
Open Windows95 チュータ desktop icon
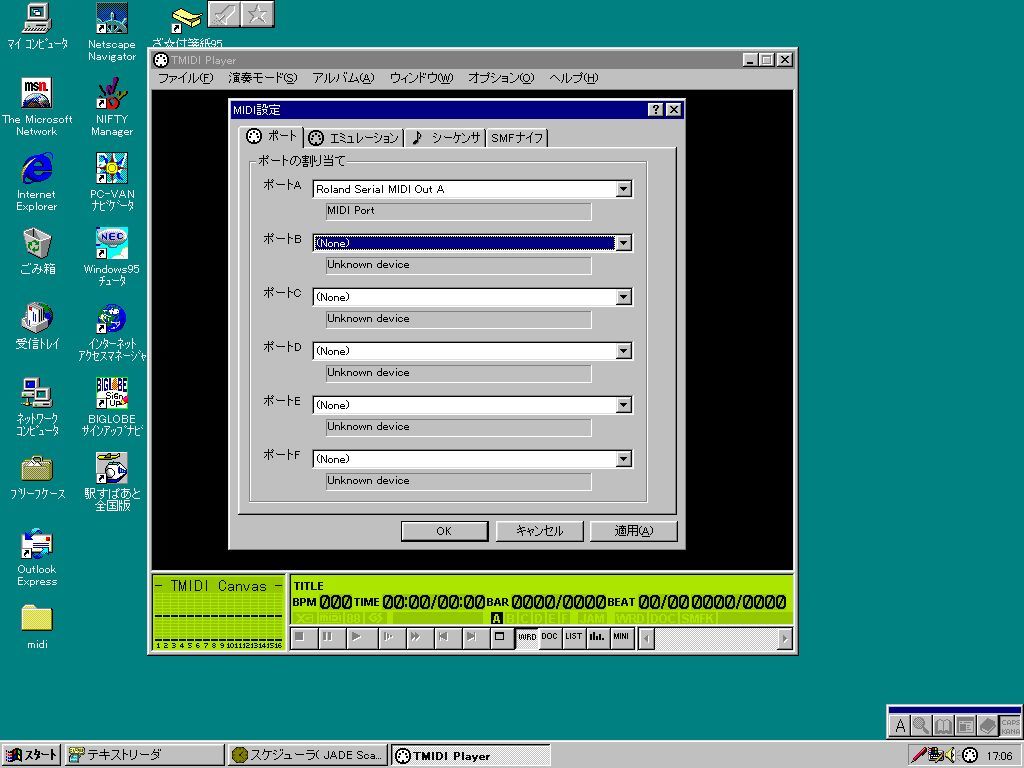112,257
